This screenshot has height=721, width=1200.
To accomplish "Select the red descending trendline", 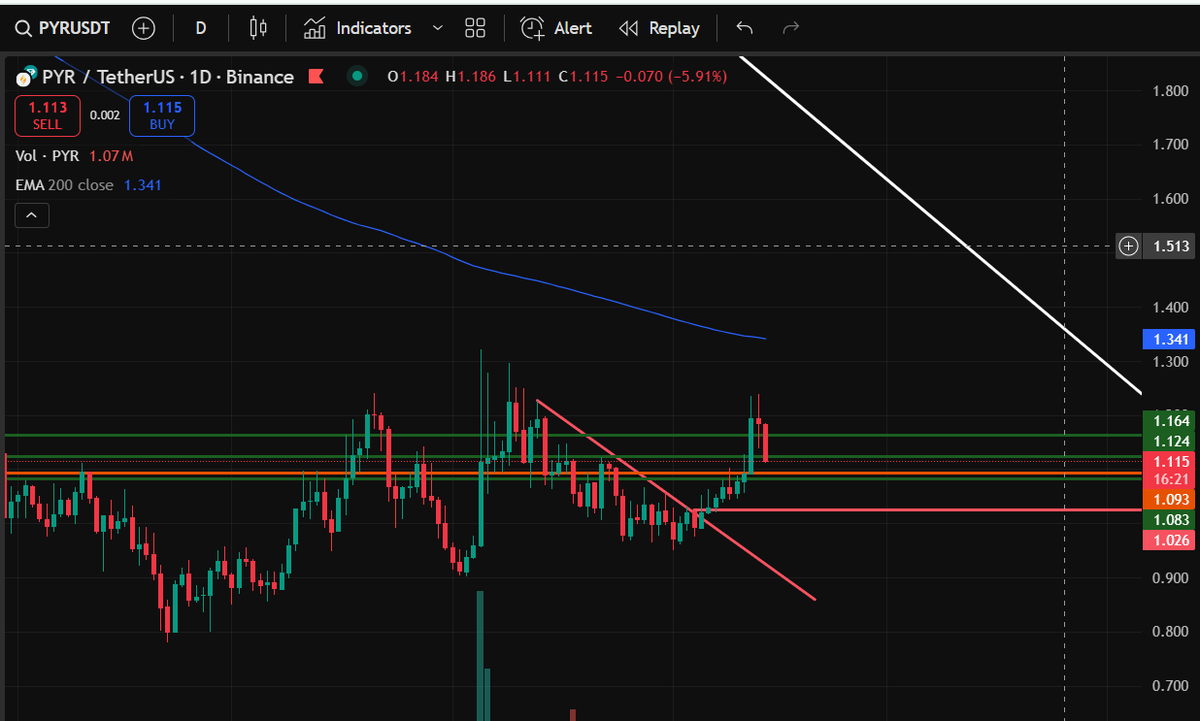I will tap(676, 499).
